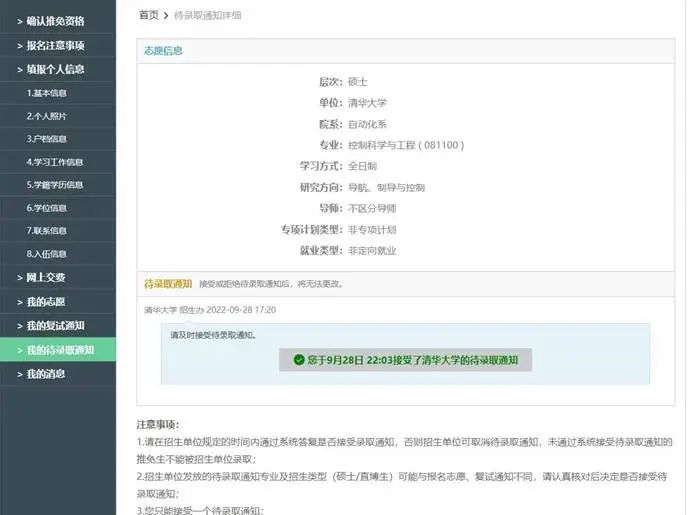Open 我的复试通知 sidebar item

(57, 326)
